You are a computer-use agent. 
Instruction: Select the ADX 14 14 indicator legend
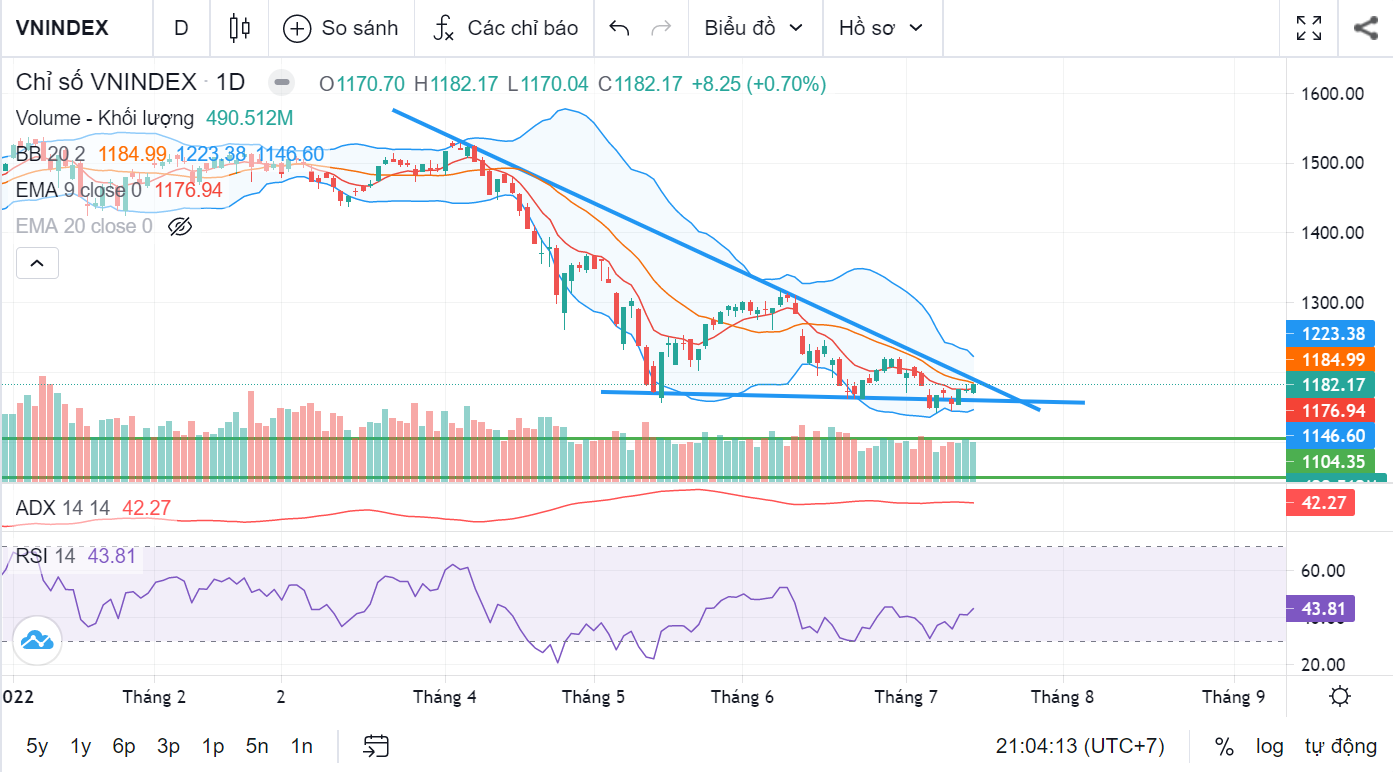pyautogui.click(x=63, y=508)
